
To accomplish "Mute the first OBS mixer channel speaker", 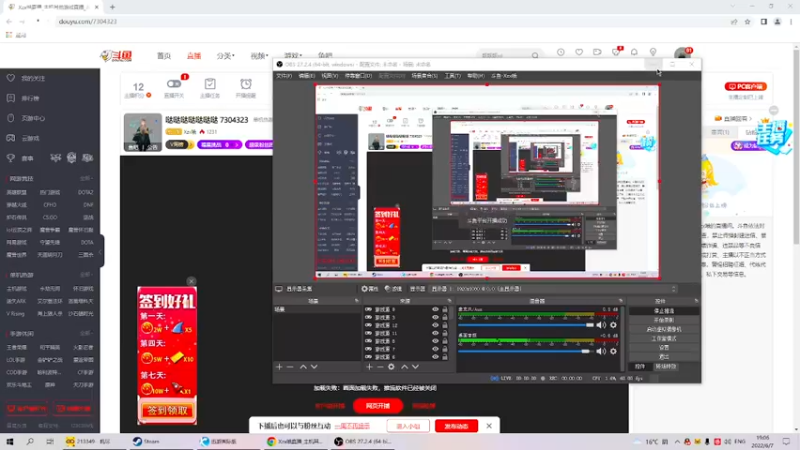I will coord(602,325).
